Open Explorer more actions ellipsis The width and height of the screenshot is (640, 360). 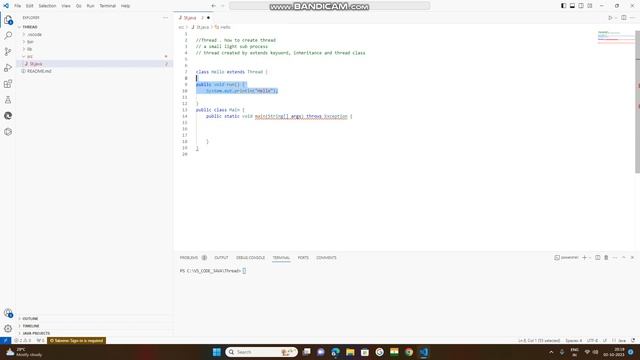[165, 18]
